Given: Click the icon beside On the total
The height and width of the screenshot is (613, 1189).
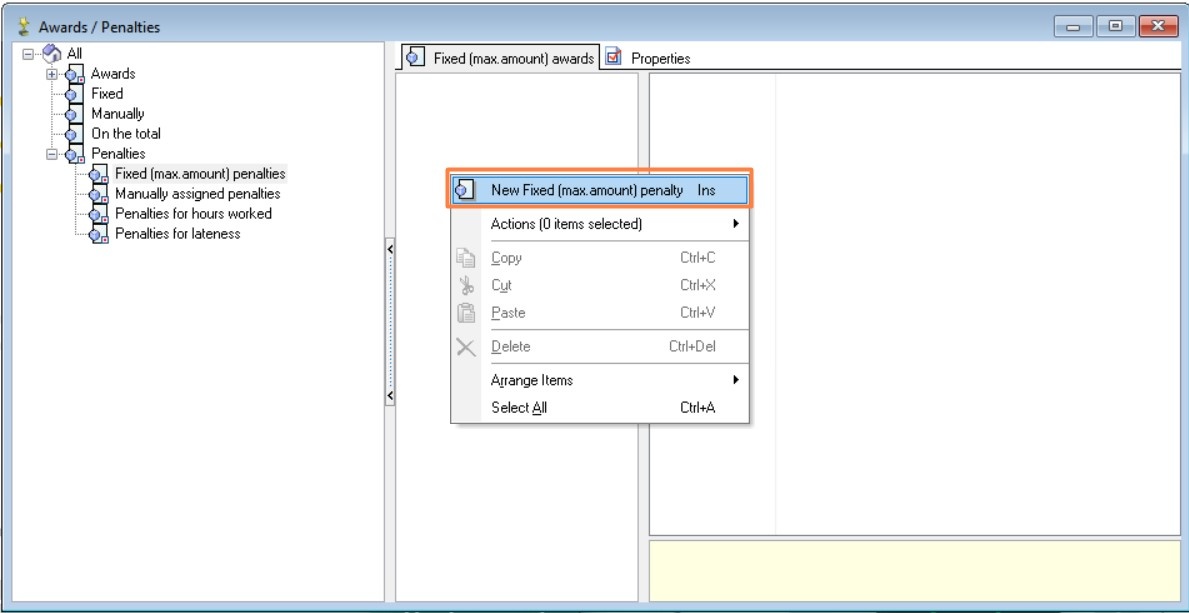Looking at the screenshot, I should 74,134.
